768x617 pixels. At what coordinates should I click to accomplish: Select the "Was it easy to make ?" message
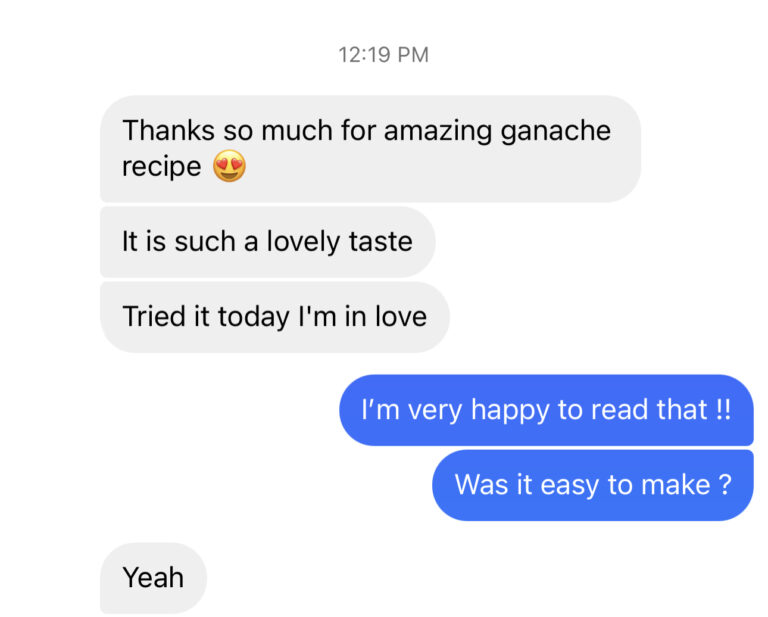pos(591,485)
